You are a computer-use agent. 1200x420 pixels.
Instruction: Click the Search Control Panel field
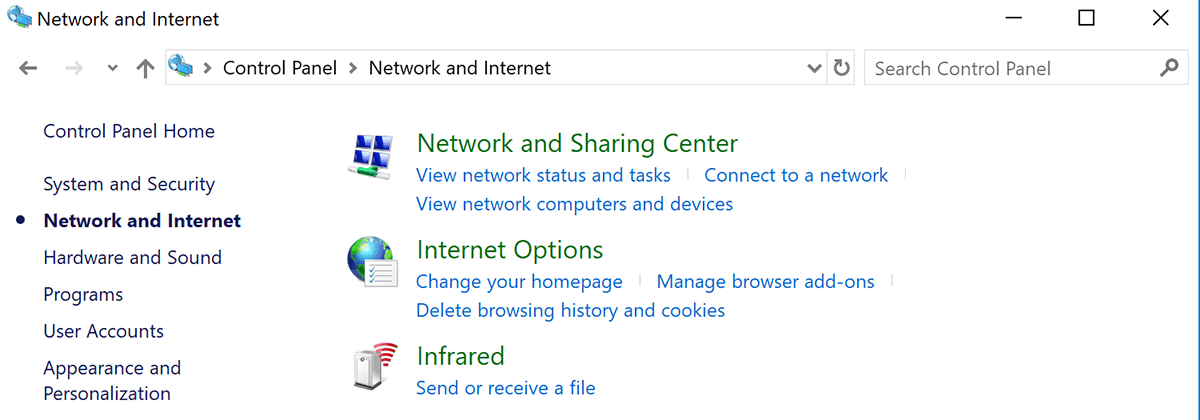(x=1010, y=69)
